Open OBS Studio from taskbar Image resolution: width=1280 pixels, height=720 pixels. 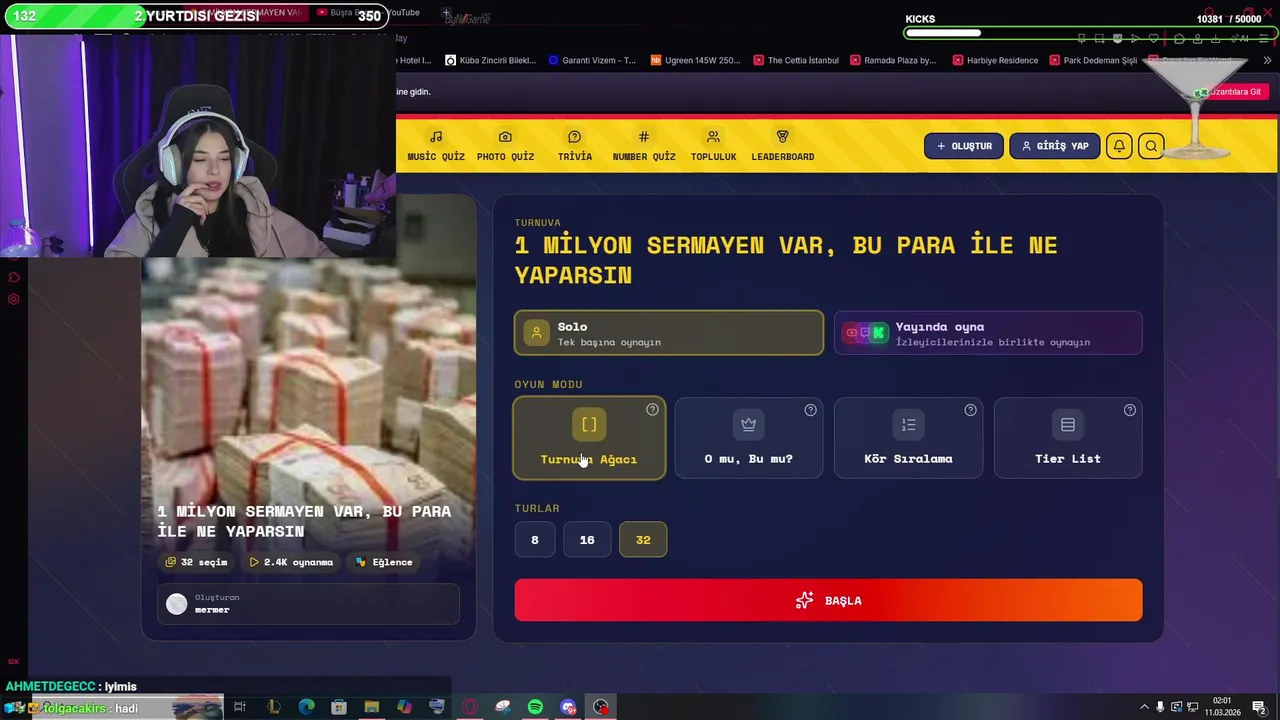pos(600,707)
